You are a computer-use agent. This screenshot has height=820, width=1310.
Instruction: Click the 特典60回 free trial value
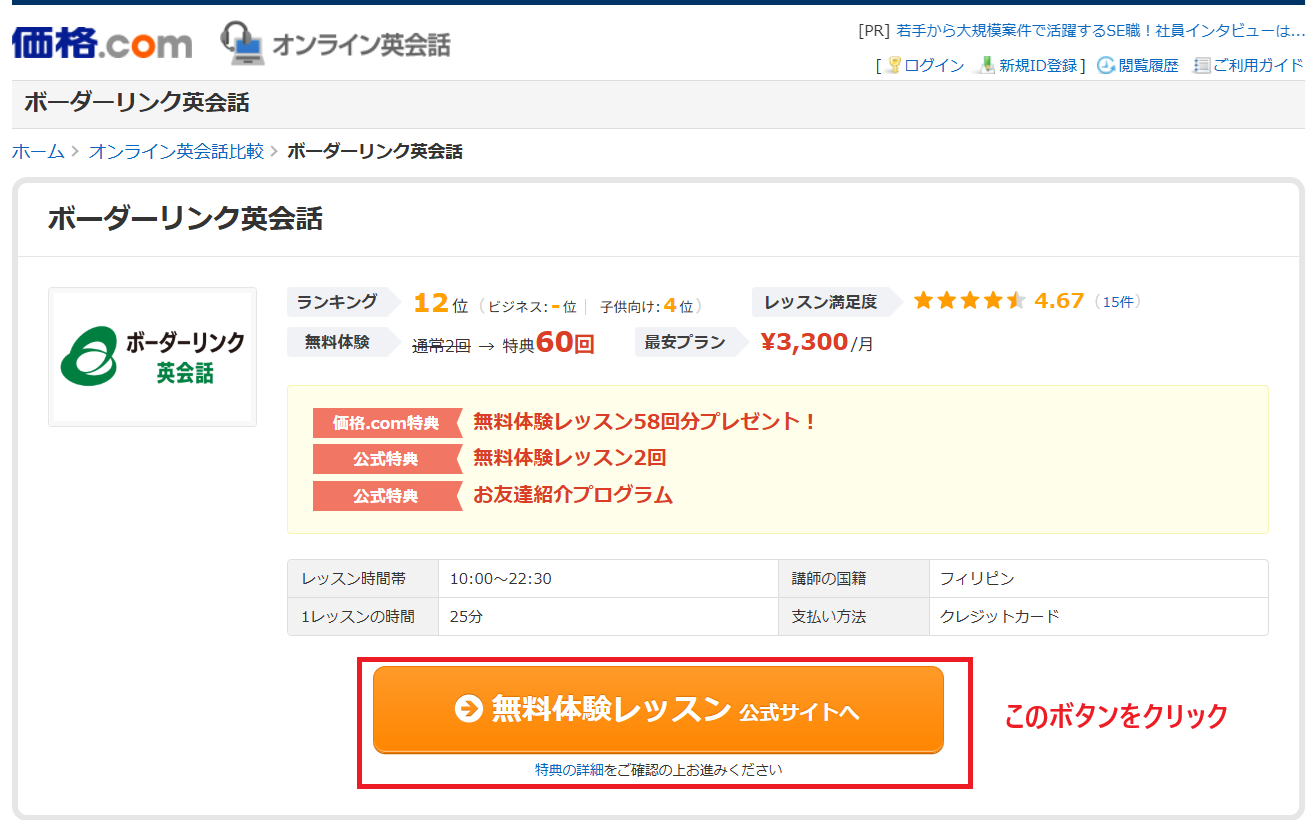point(548,344)
